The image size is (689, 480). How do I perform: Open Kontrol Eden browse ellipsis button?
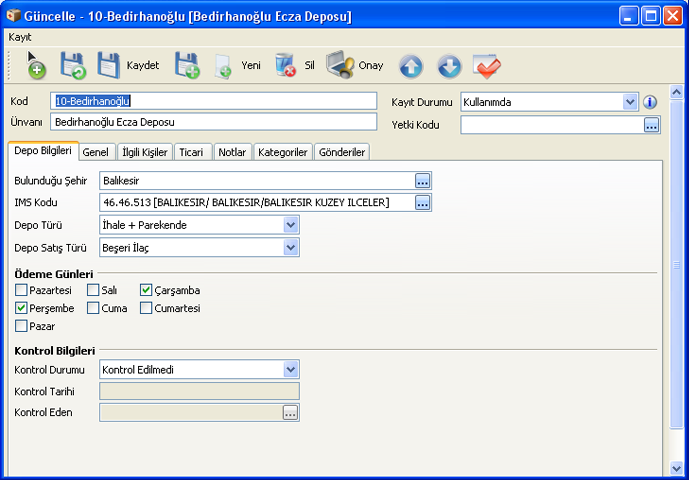tap(290, 412)
